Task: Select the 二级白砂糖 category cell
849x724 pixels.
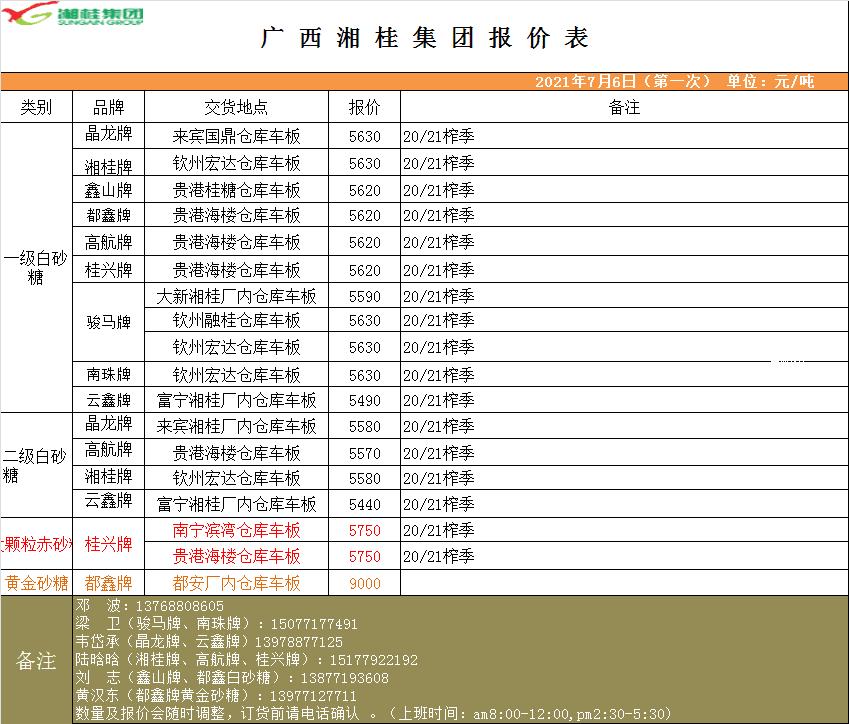Action: (x=36, y=466)
